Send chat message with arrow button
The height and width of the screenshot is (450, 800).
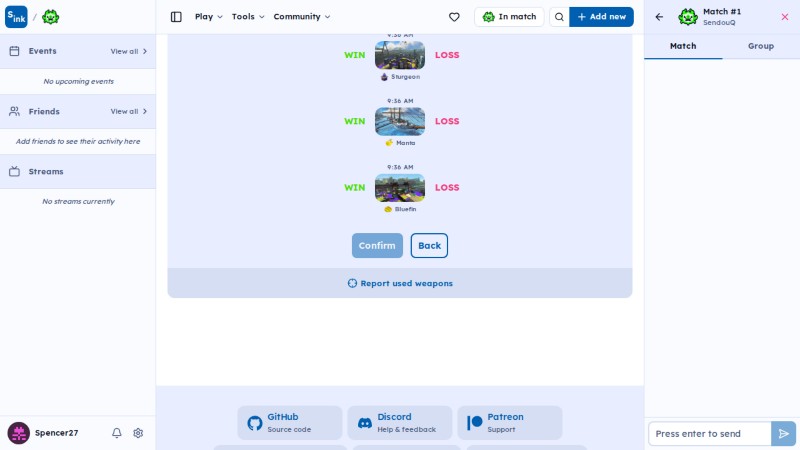click(784, 434)
